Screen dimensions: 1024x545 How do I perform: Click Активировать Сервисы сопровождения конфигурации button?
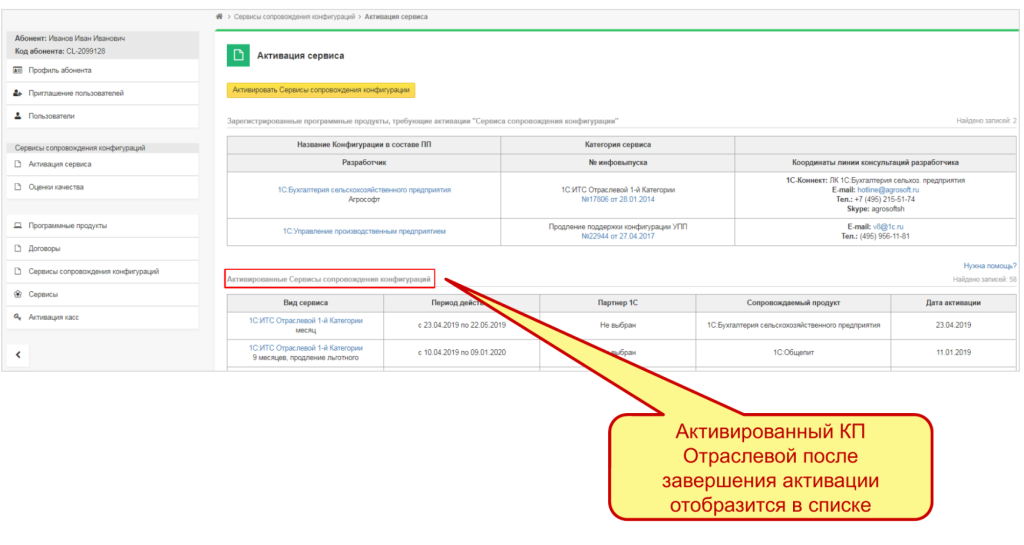click(321, 90)
